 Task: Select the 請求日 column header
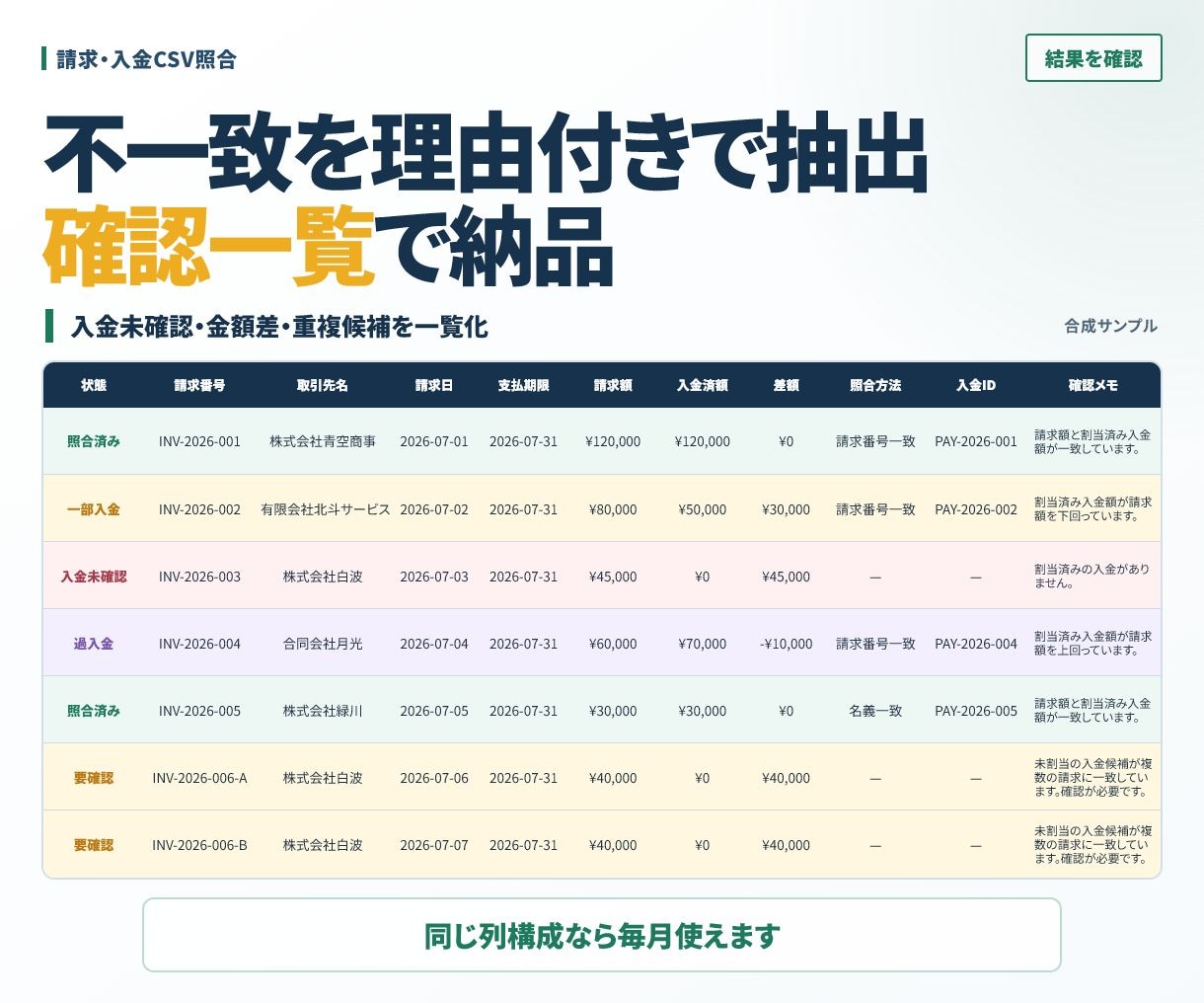click(x=434, y=385)
